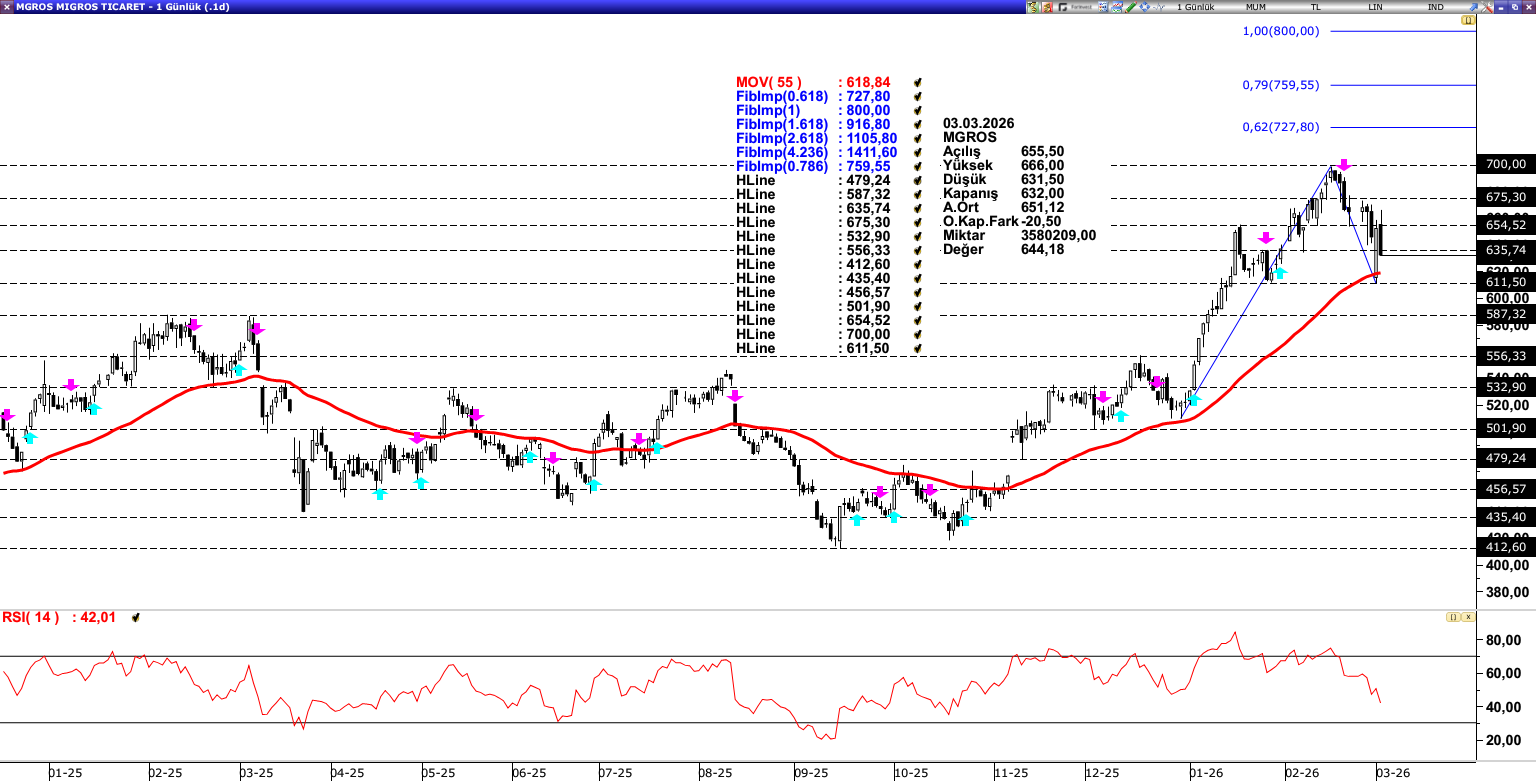Select the 700,00 horizontal level price label
The image size is (1536, 781).
pos(1506,165)
